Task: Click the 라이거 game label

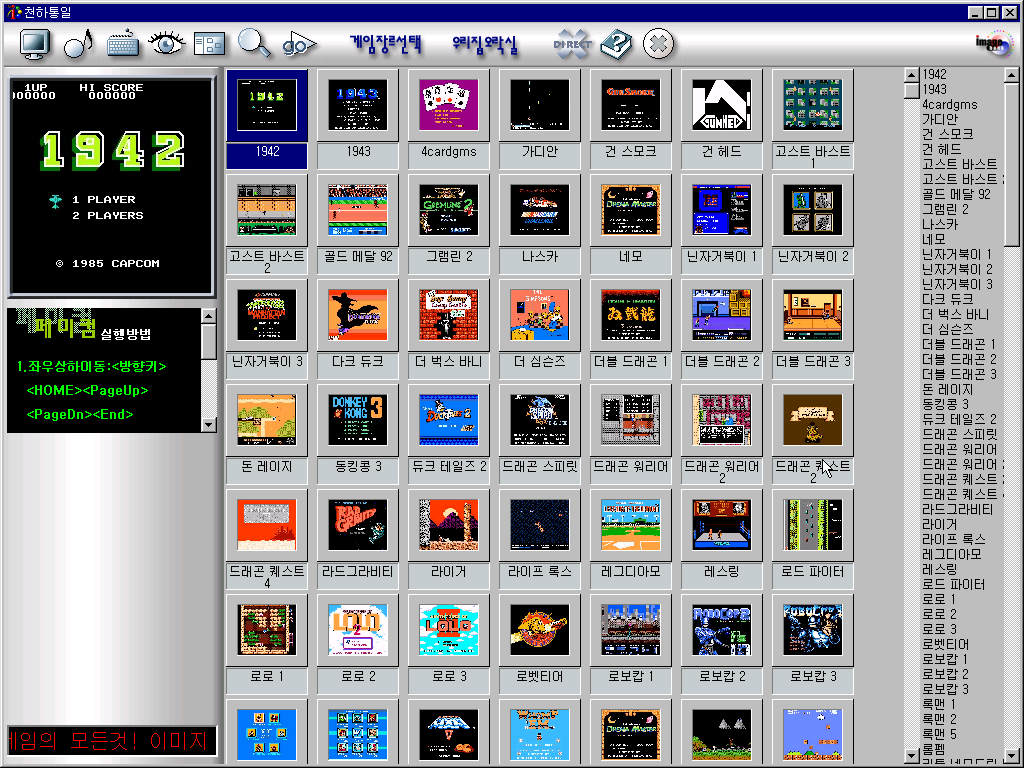Action: pos(449,572)
